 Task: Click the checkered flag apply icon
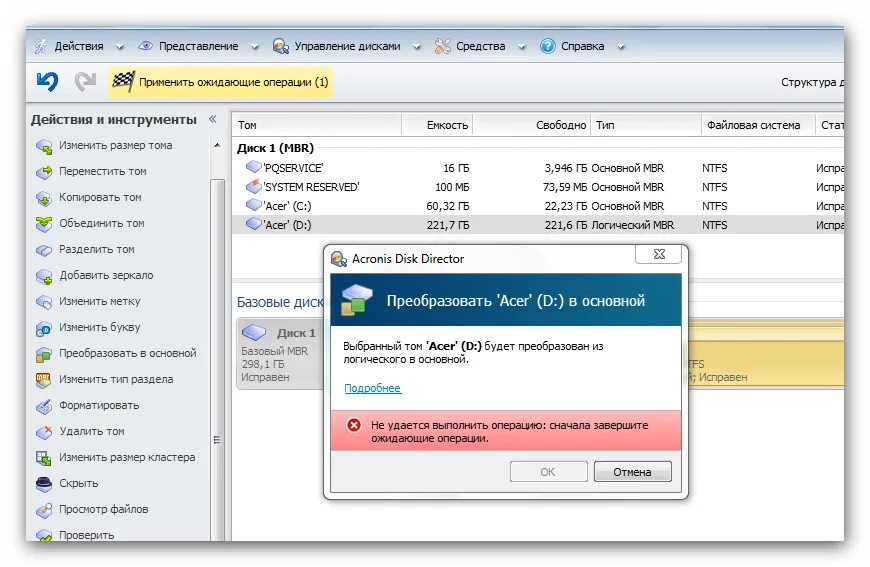tap(123, 82)
